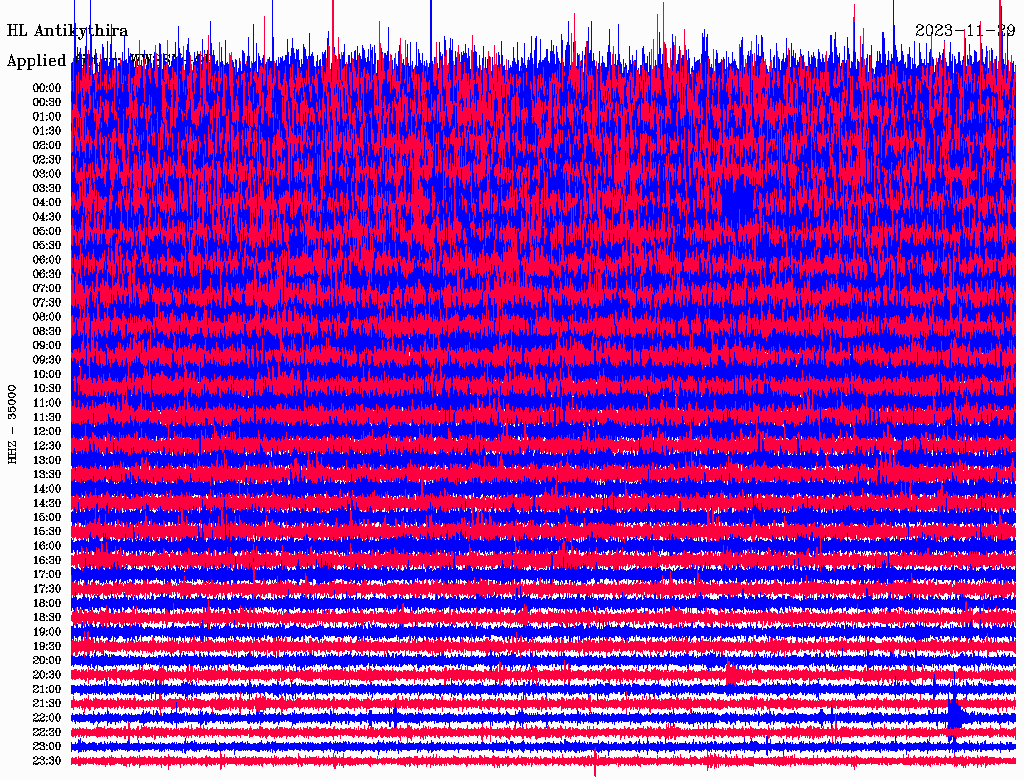
Task: Select the 06:00 time label
Action: (x=47, y=260)
